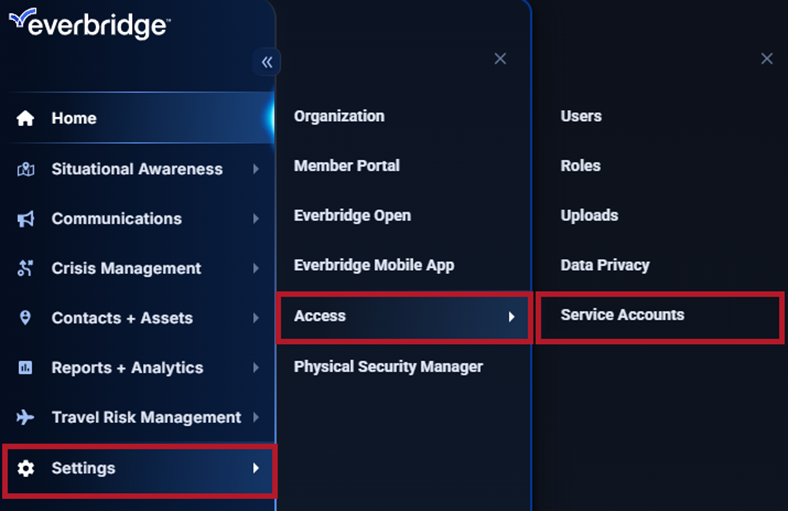788x511 pixels.
Task: Expand the Situational Awareness submenu arrow
Action: tap(256, 169)
